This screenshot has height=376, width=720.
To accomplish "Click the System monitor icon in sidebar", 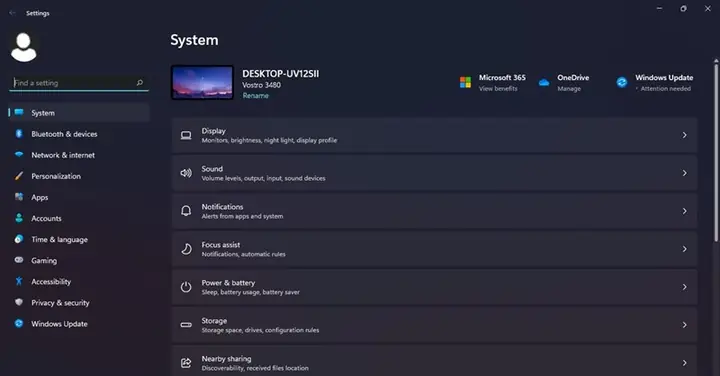I will [19, 112].
